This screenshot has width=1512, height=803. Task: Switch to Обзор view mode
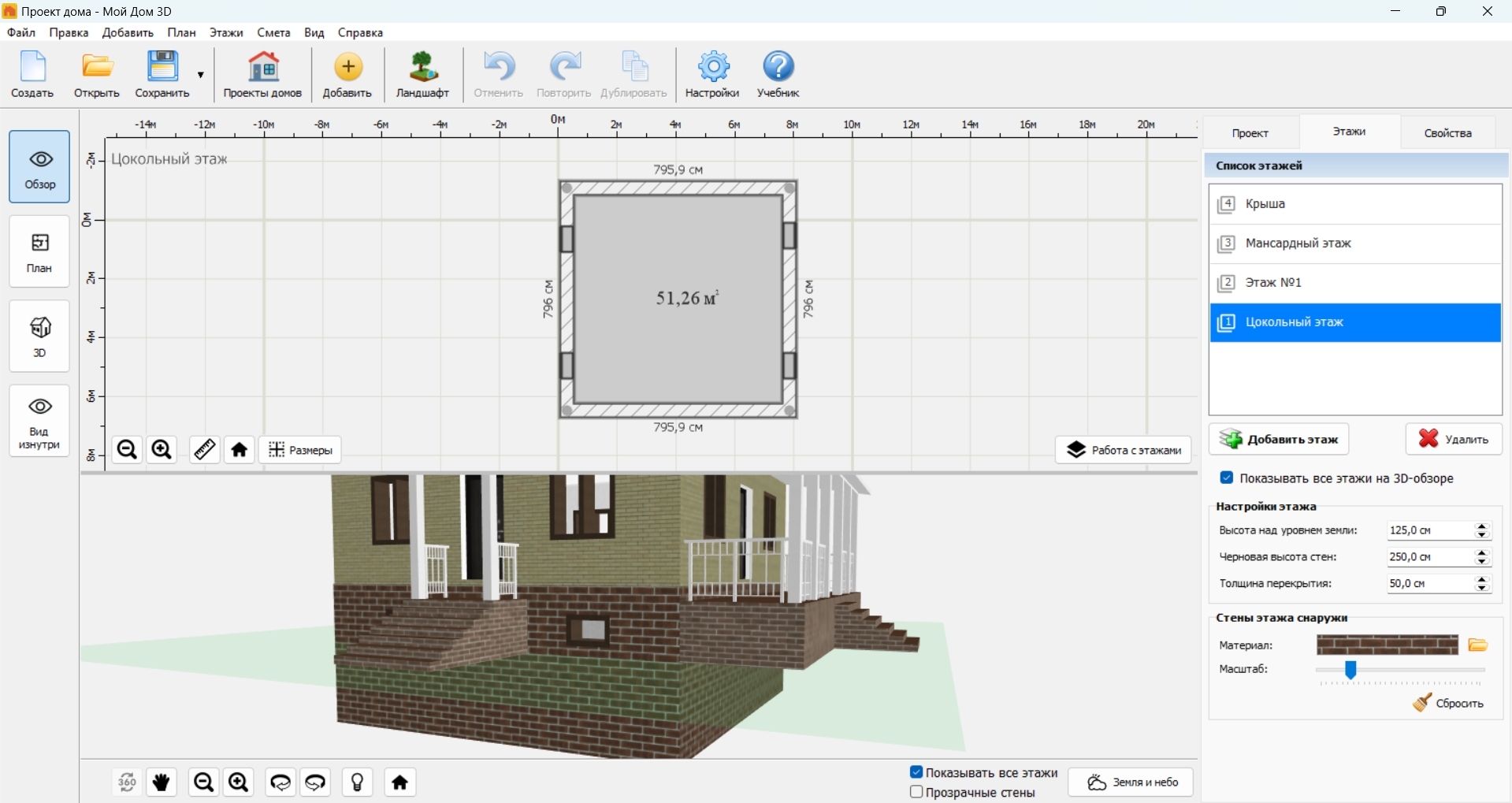39,167
